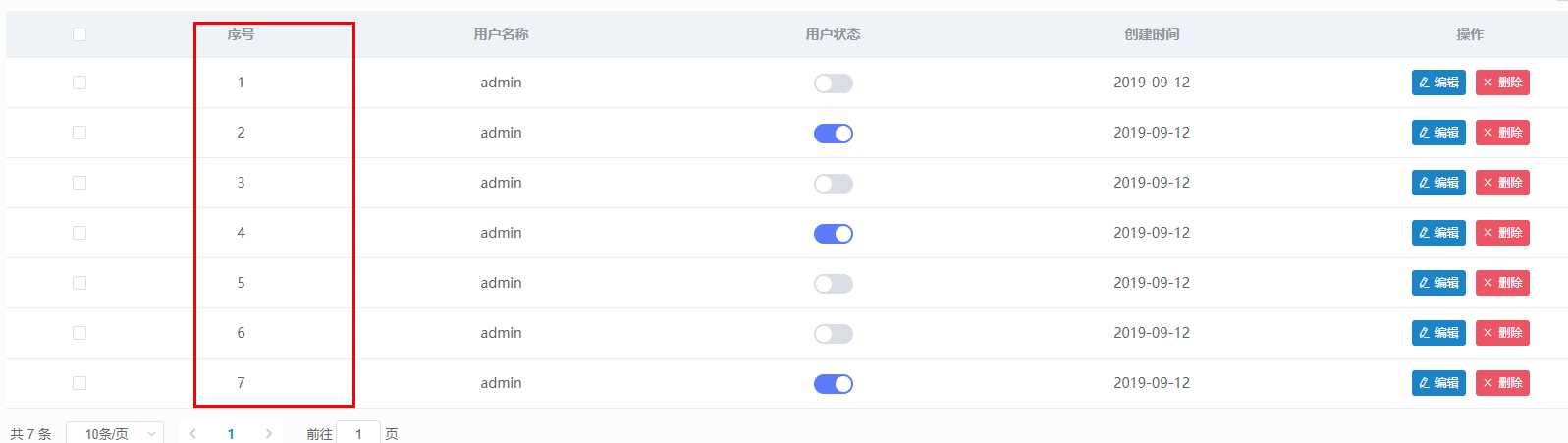Turn off status toggle in row 7
The width and height of the screenshot is (1568, 443).
(x=833, y=384)
